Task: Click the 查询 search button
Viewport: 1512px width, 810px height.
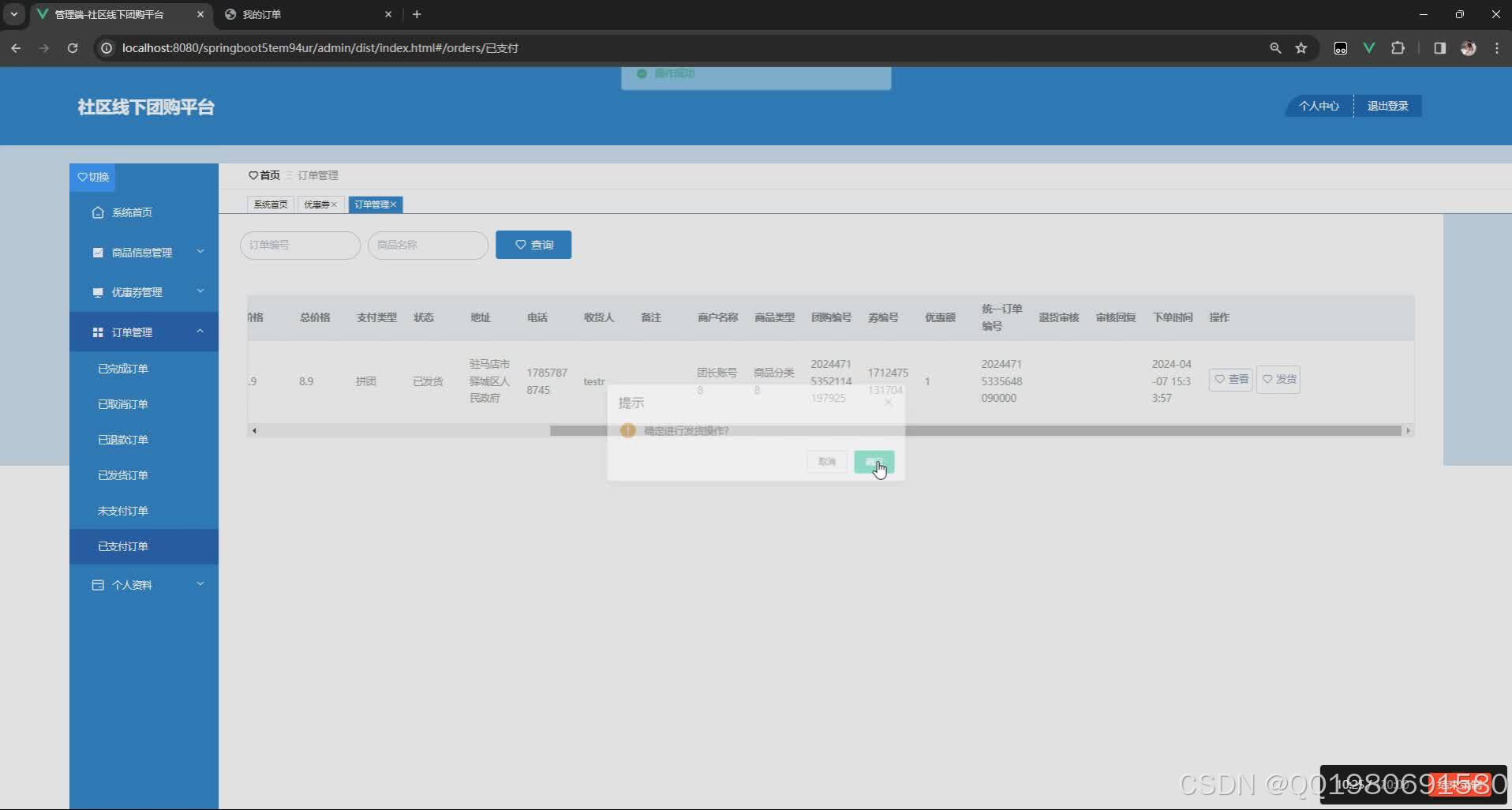Action: coord(533,245)
